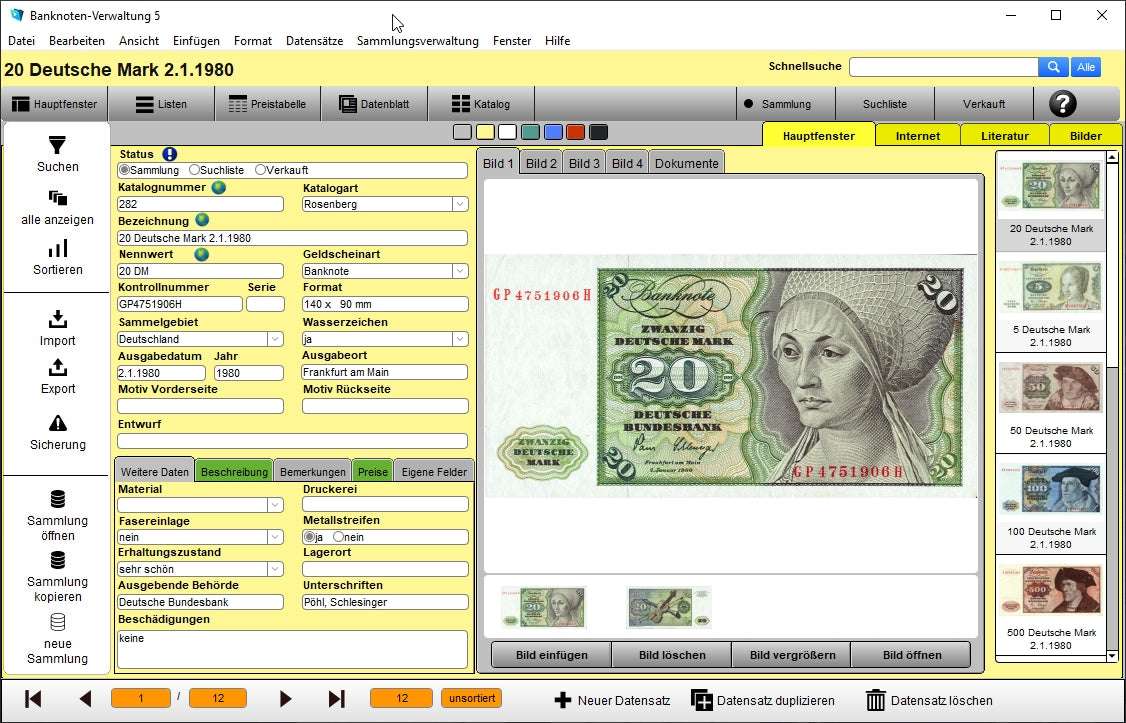This screenshot has height=723, width=1126.
Task: Open the Erhaltungszustand dropdown
Action: (275, 569)
